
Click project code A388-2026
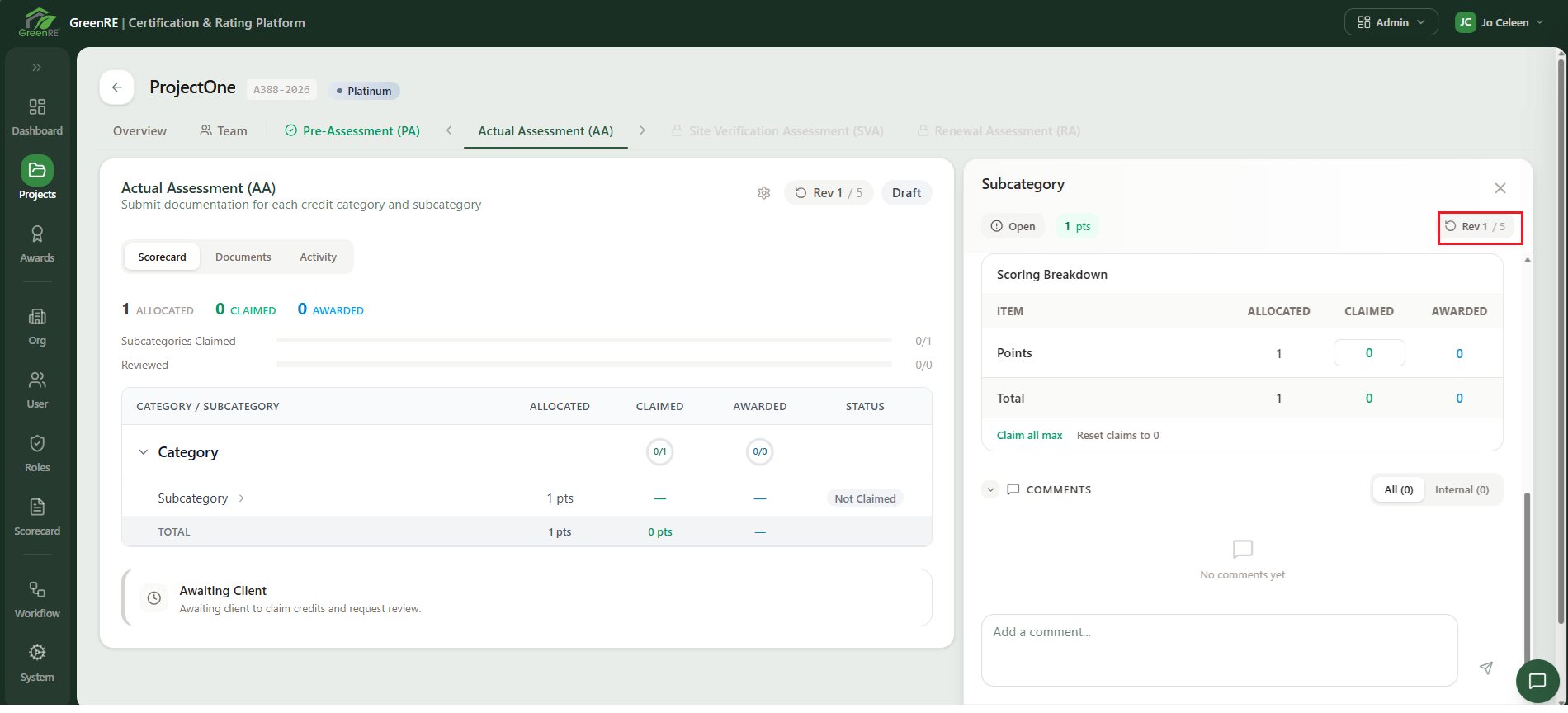coord(281,90)
